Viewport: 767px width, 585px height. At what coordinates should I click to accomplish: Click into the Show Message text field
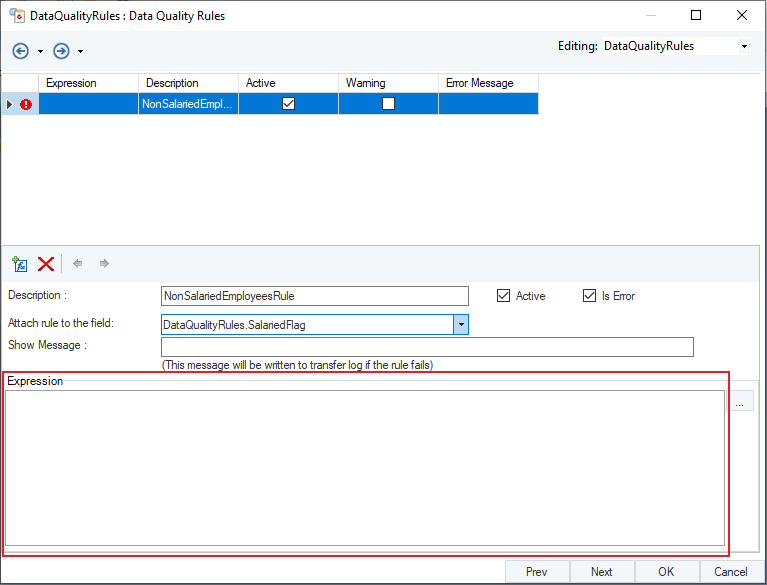click(x=427, y=347)
